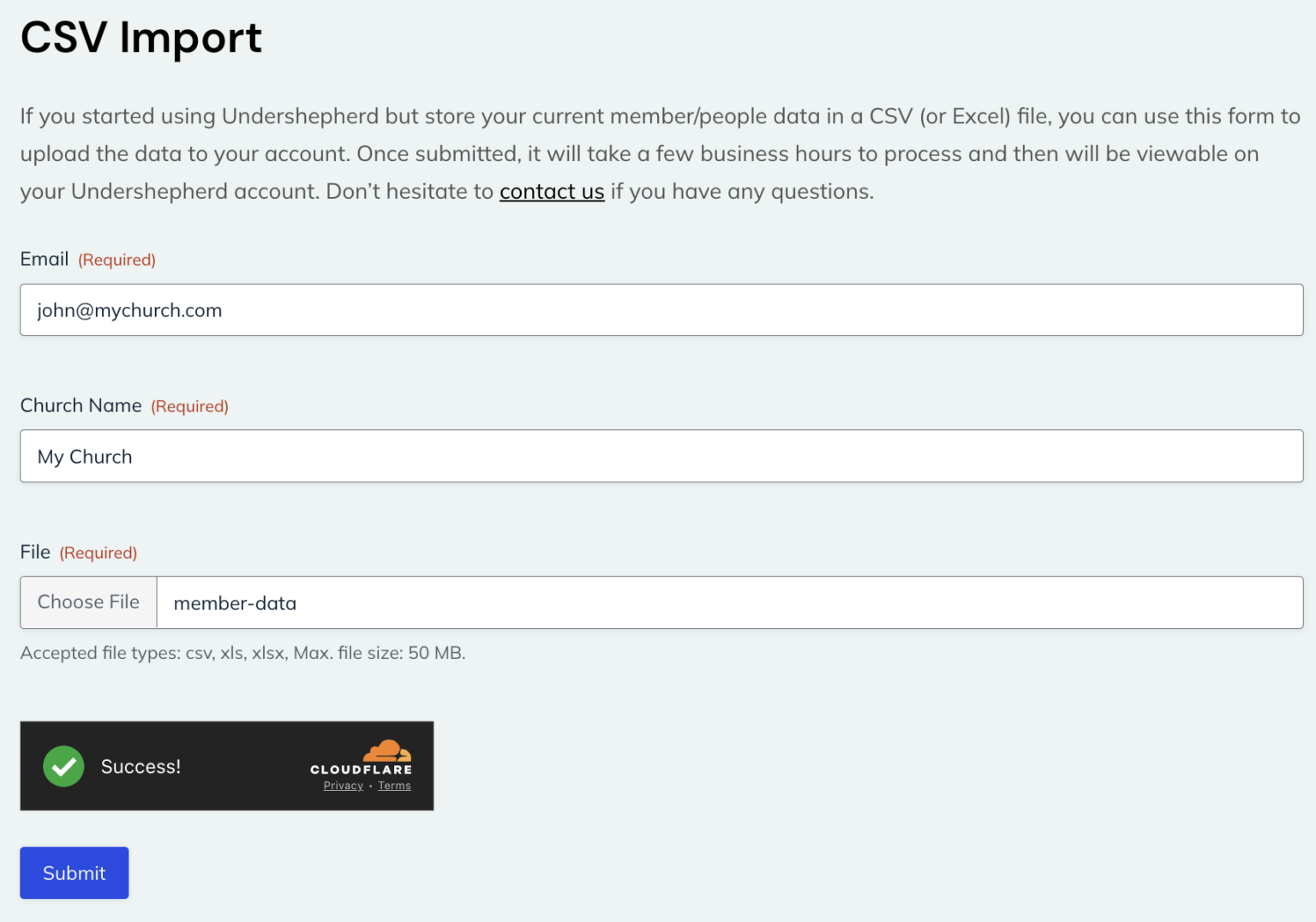Click the Cloudflare cloud logo
Viewport: 1316px width, 922px height.
[x=387, y=752]
